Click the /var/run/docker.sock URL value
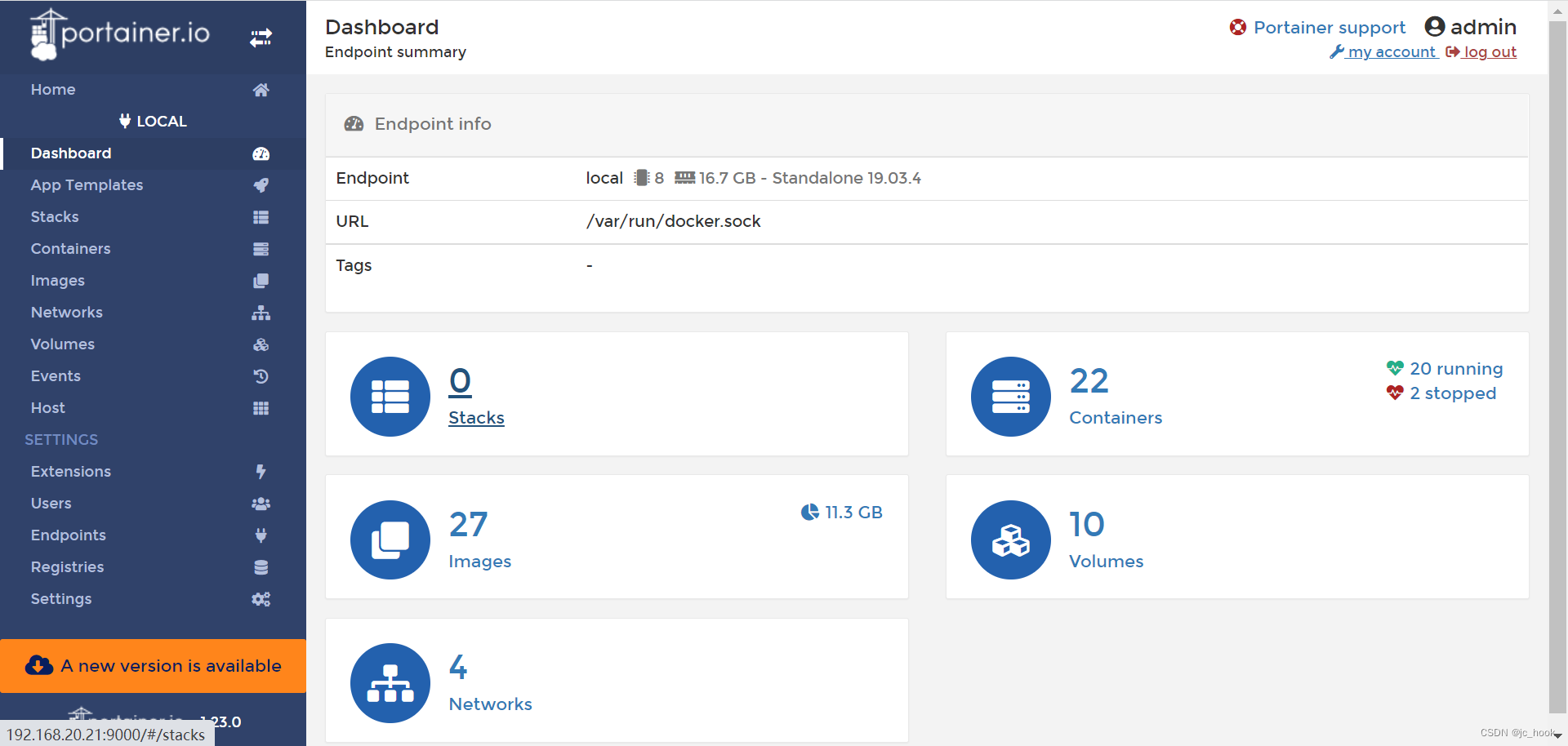The image size is (1568, 746). 673,221
